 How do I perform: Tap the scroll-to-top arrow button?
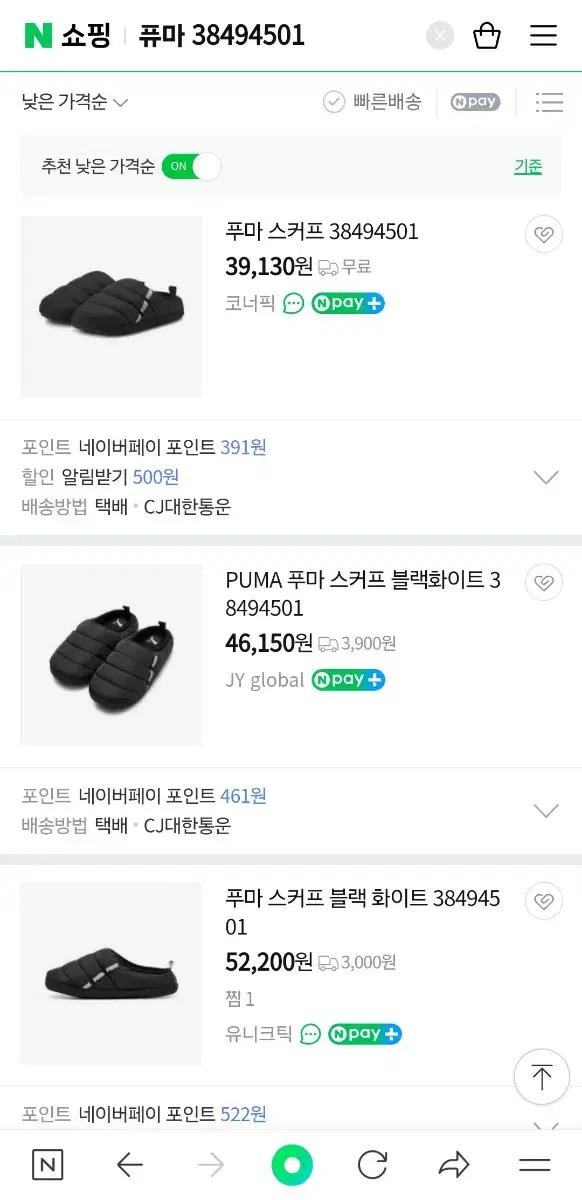541,1076
